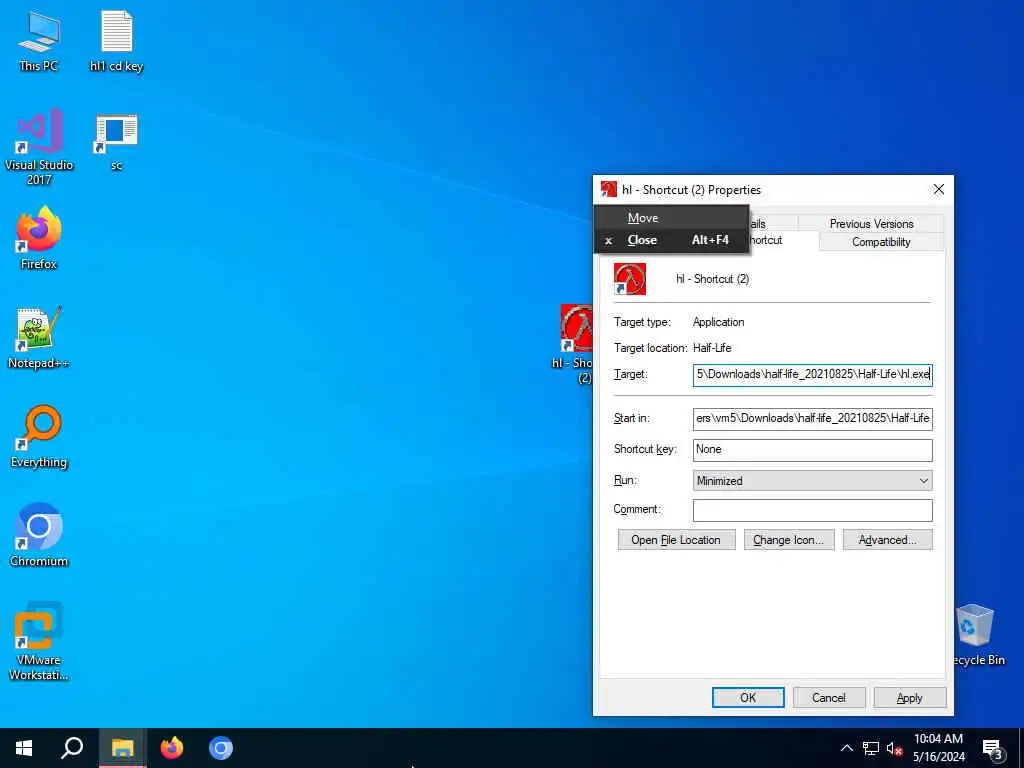Viewport: 1024px width, 768px height.
Task: Select the Recycle Bin desktop icon
Action: click(976, 635)
